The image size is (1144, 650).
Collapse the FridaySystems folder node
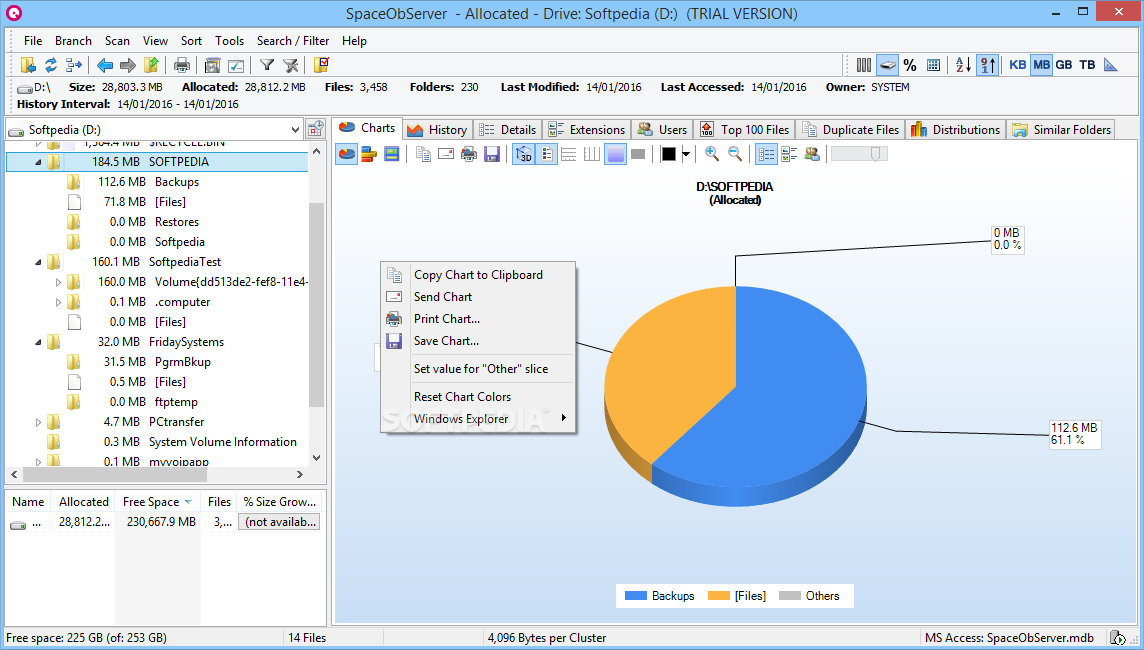click(38, 342)
